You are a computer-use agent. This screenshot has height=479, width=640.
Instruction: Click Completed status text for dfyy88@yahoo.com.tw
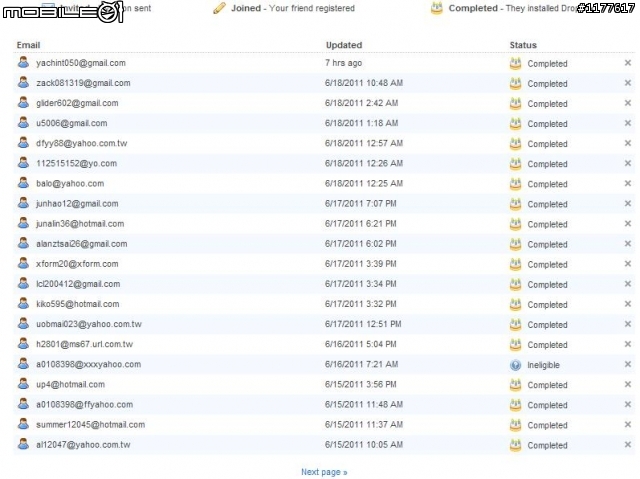pyautogui.click(x=547, y=144)
